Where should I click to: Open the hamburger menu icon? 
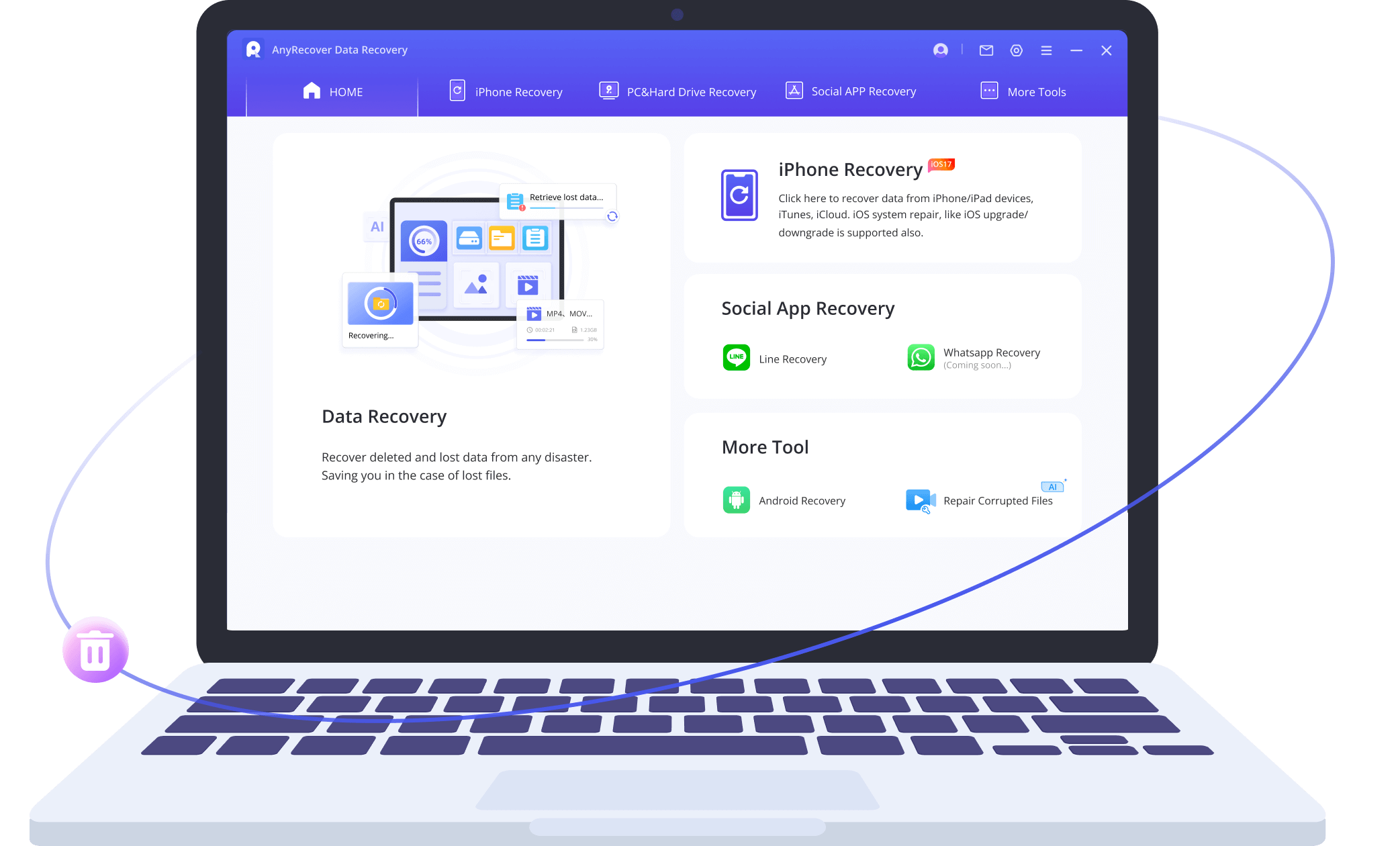1046,50
